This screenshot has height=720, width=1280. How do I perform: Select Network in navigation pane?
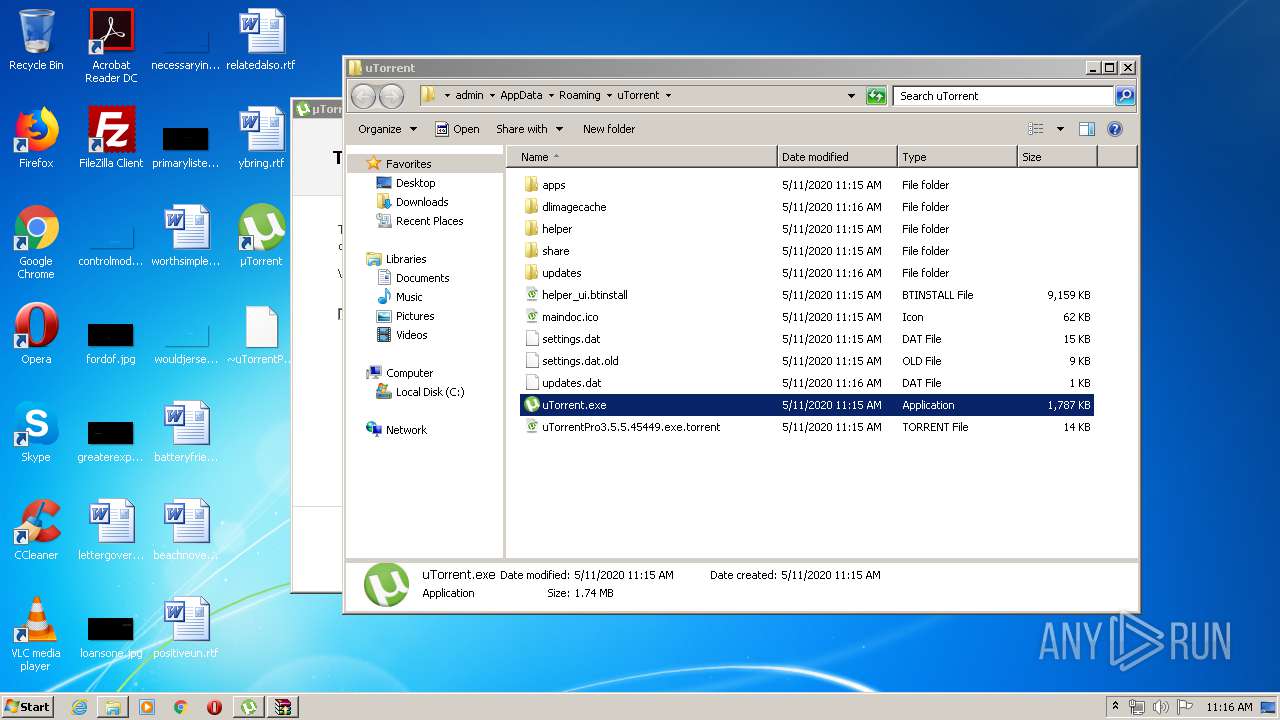coord(406,430)
